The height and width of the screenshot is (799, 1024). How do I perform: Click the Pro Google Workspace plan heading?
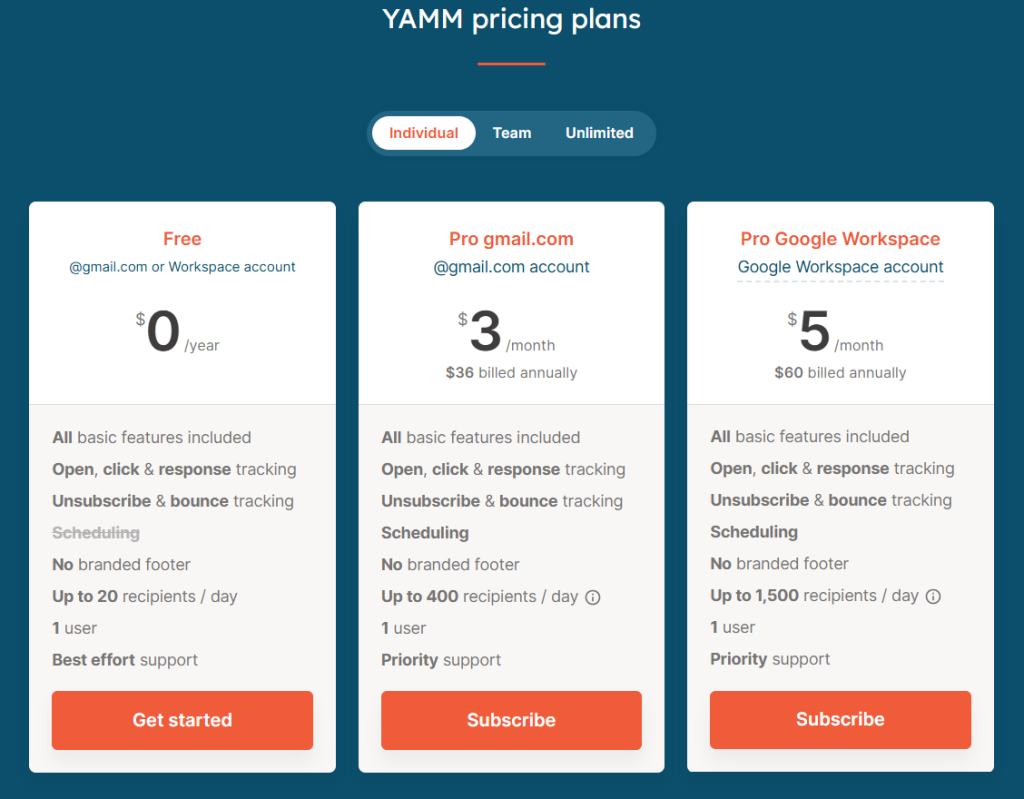tap(840, 239)
